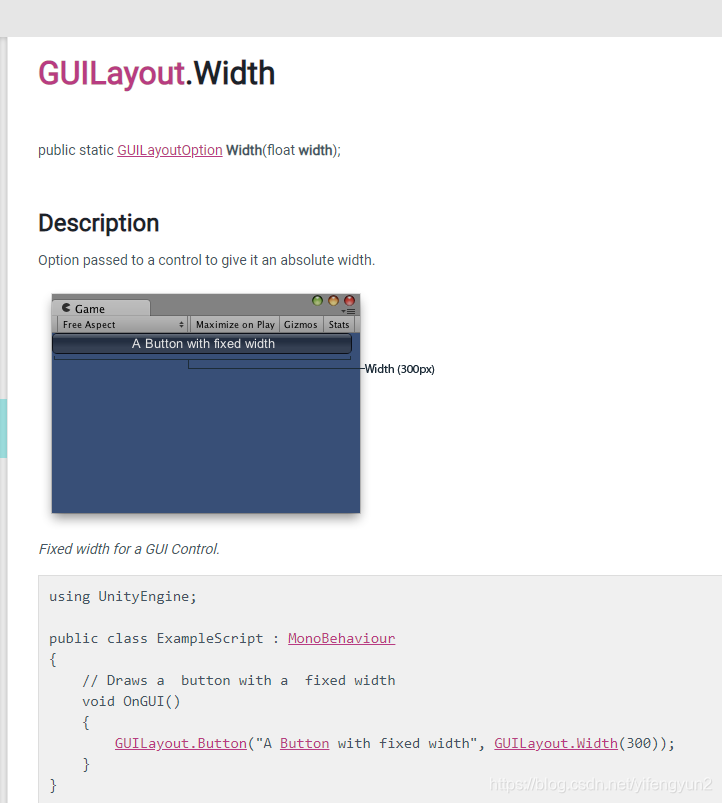Image resolution: width=722 pixels, height=803 pixels.
Task: Click the green window button in Game view
Action: (x=317, y=301)
